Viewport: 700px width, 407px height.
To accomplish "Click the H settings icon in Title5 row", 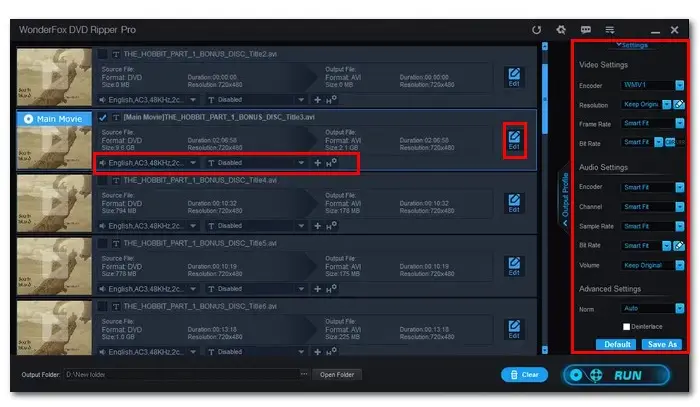I will click(x=331, y=289).
